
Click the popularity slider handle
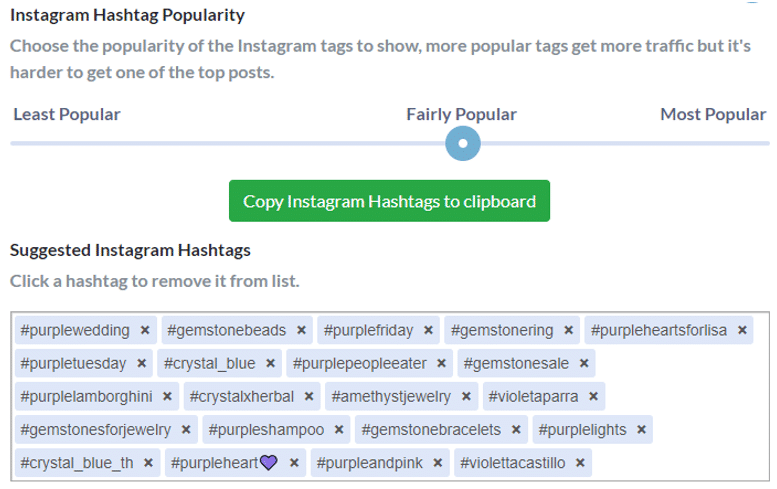click(463, 143)
